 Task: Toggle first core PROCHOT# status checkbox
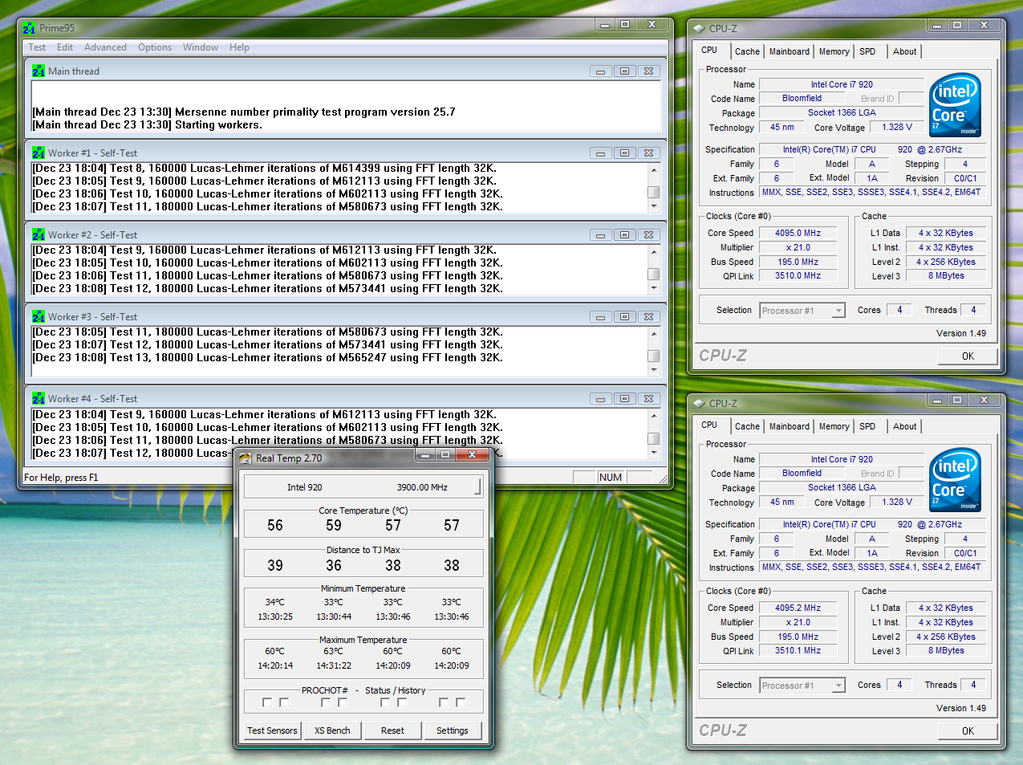267,702
